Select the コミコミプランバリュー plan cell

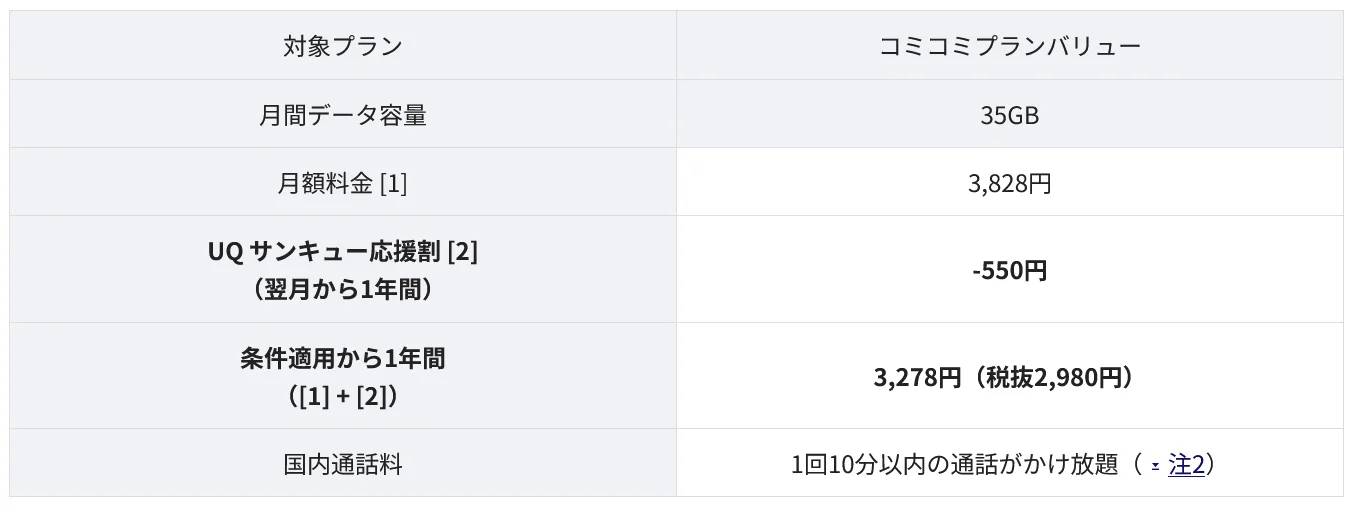[1009, 46]
